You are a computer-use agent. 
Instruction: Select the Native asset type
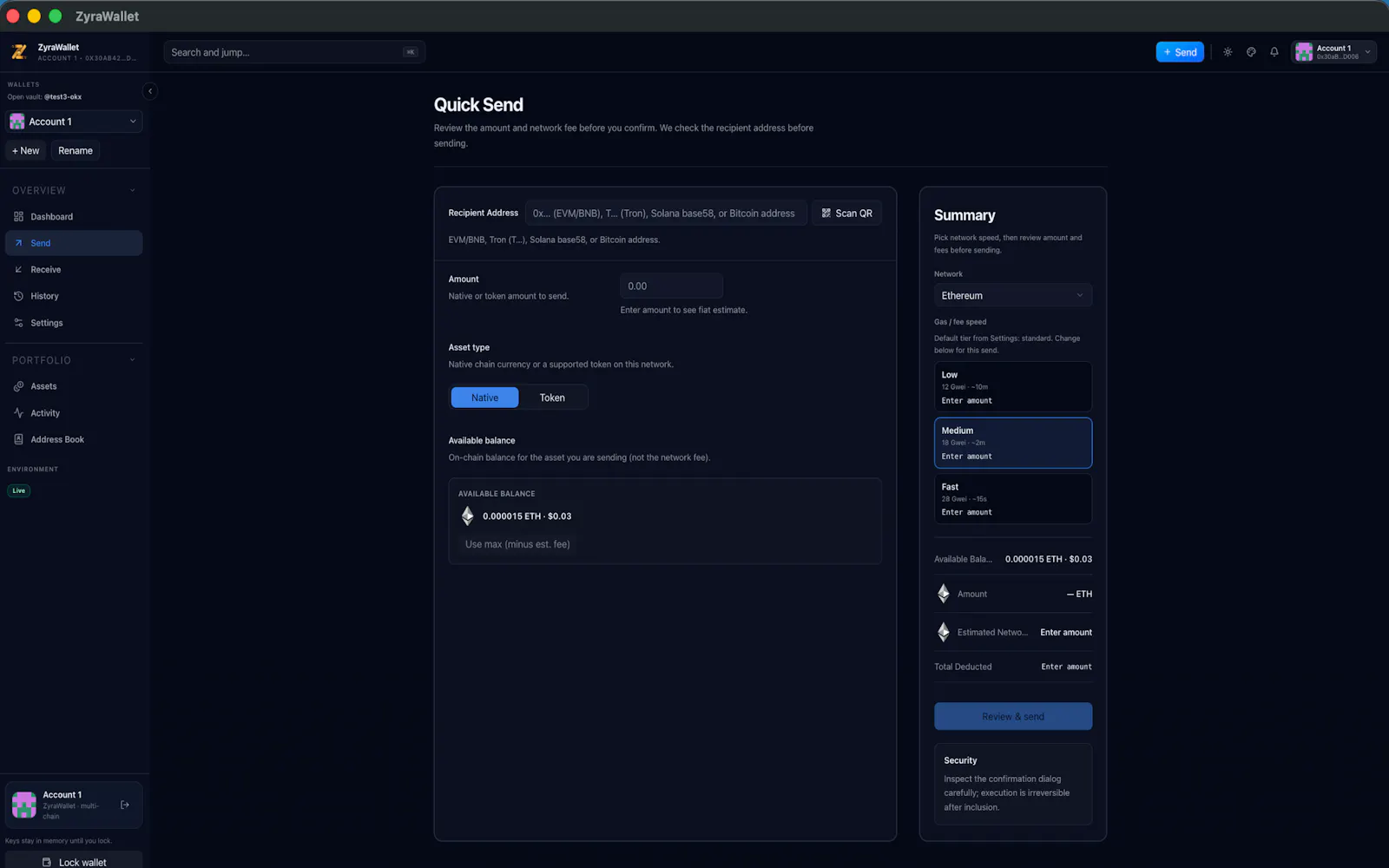pyautogui.click(x=484, y=398)
